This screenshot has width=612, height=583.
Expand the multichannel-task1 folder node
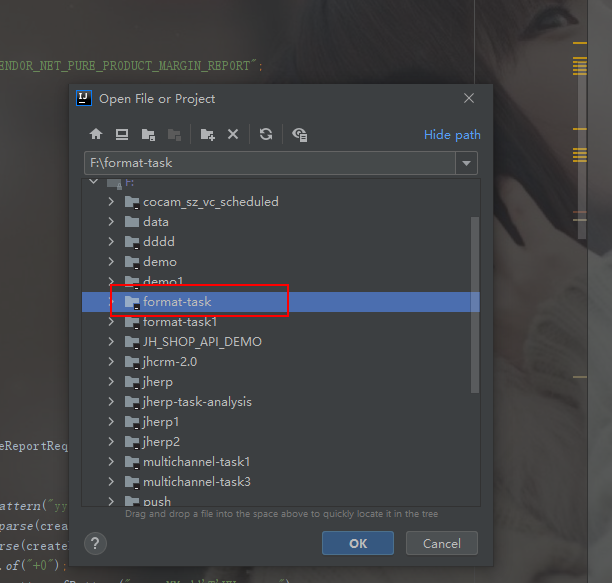111,462
